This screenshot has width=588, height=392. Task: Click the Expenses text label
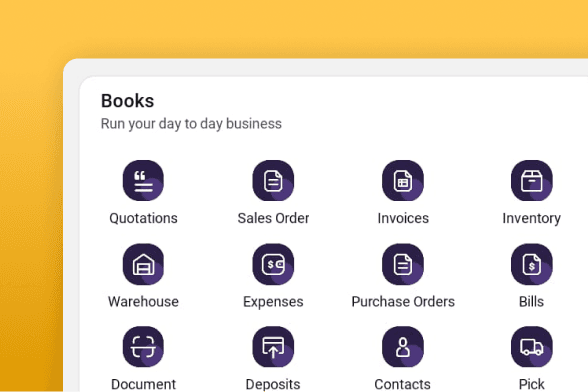click(x=273, y=302)
